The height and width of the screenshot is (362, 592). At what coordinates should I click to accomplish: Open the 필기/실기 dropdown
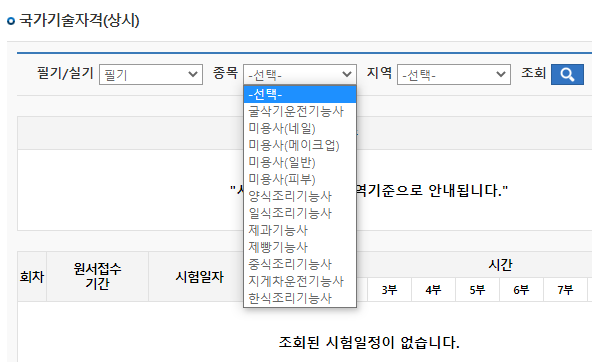pos(151,74)
